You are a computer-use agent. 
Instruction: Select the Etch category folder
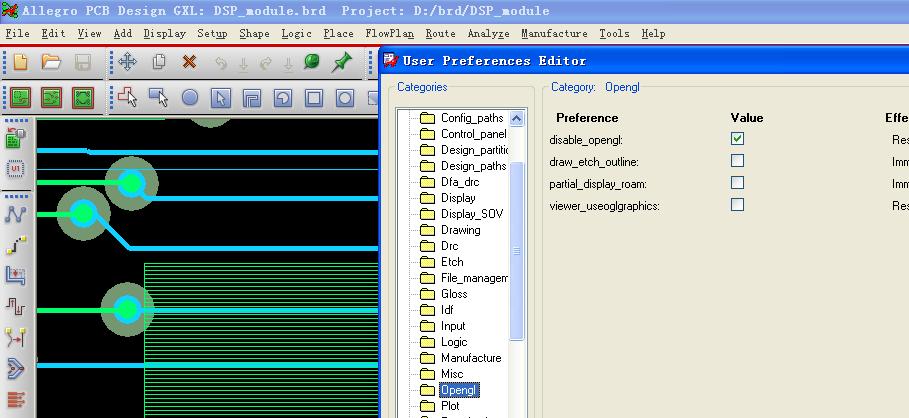(452, 262)
